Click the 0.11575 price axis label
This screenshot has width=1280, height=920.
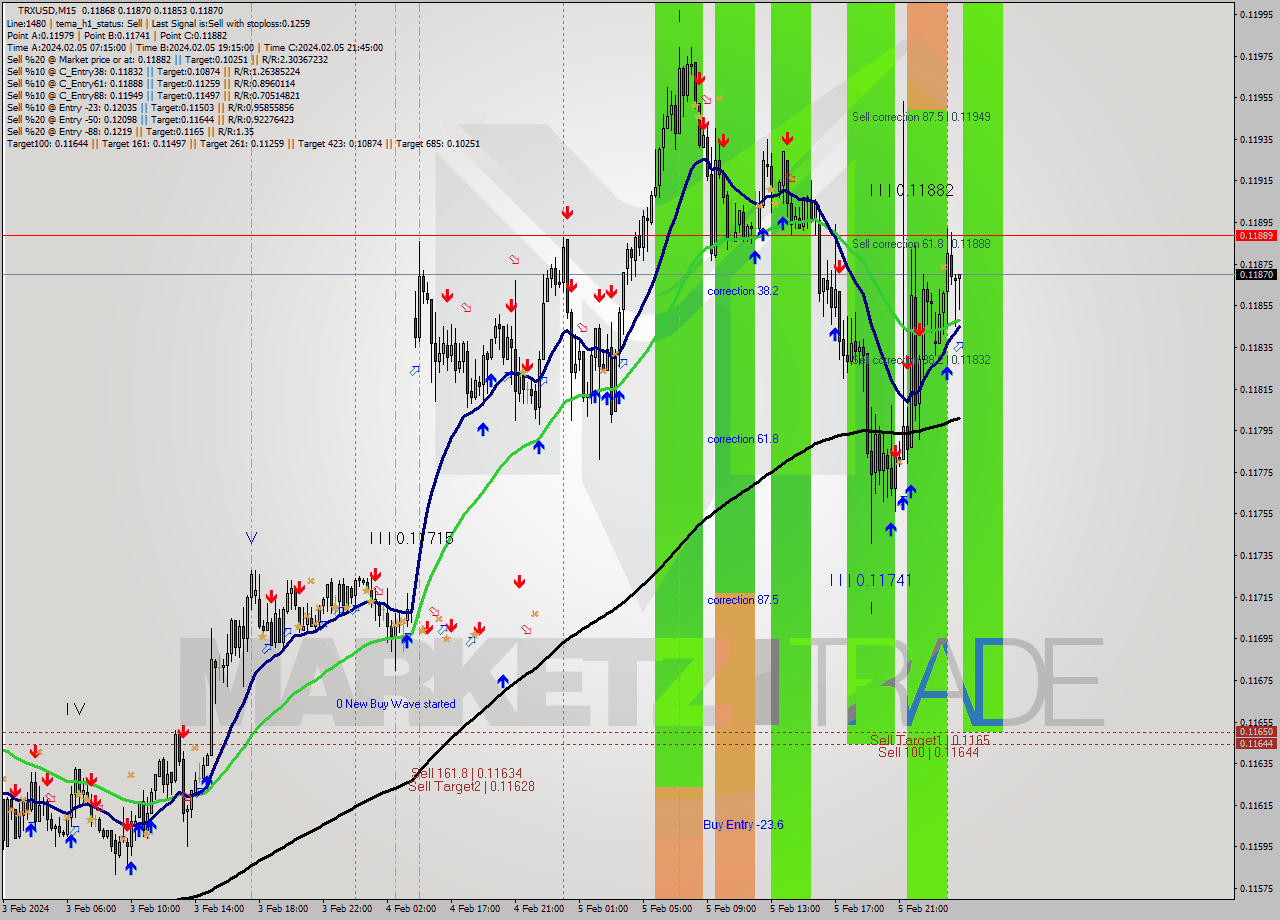[x=1256, y=888]
